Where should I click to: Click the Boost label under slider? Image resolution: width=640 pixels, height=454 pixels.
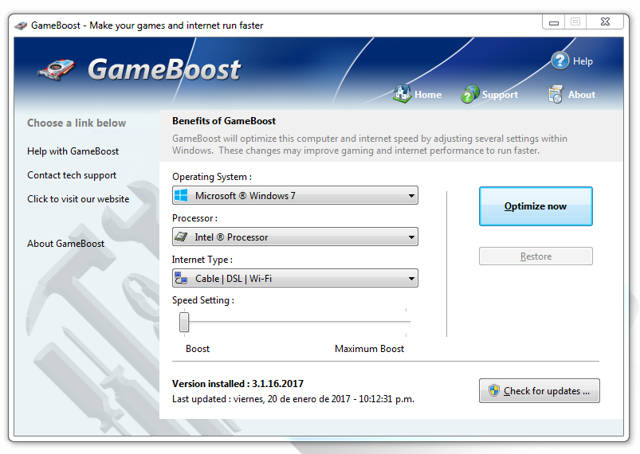[198, 349]
